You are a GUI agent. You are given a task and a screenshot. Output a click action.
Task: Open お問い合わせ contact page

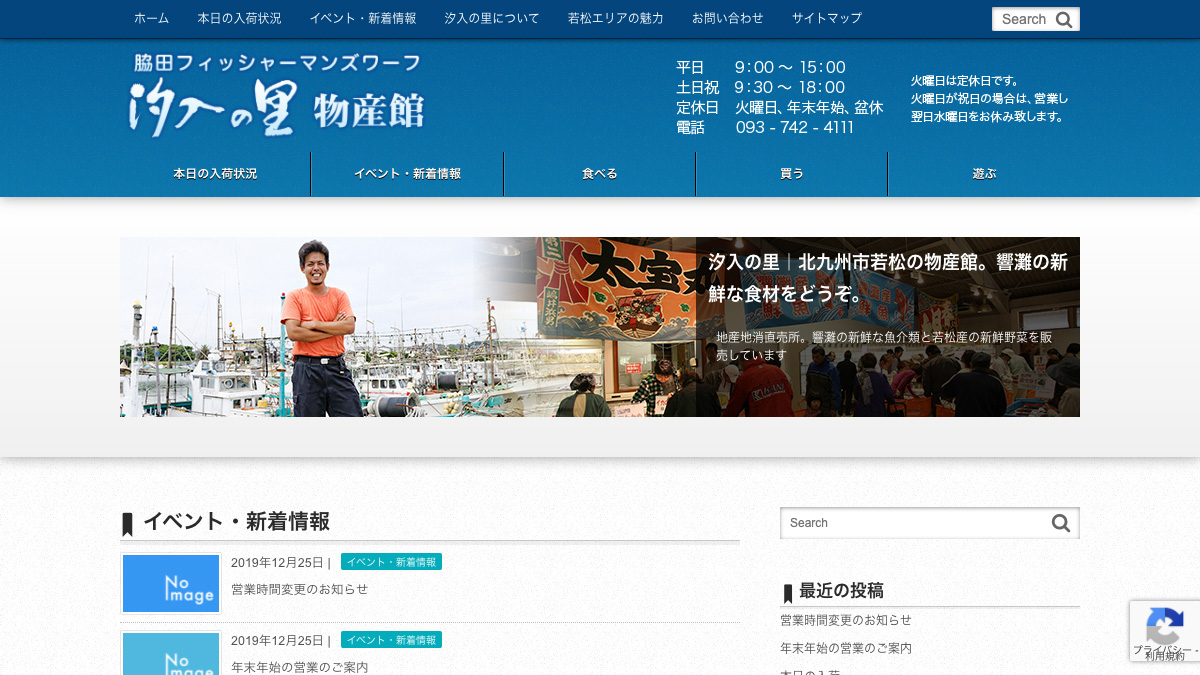click(727, 18)
